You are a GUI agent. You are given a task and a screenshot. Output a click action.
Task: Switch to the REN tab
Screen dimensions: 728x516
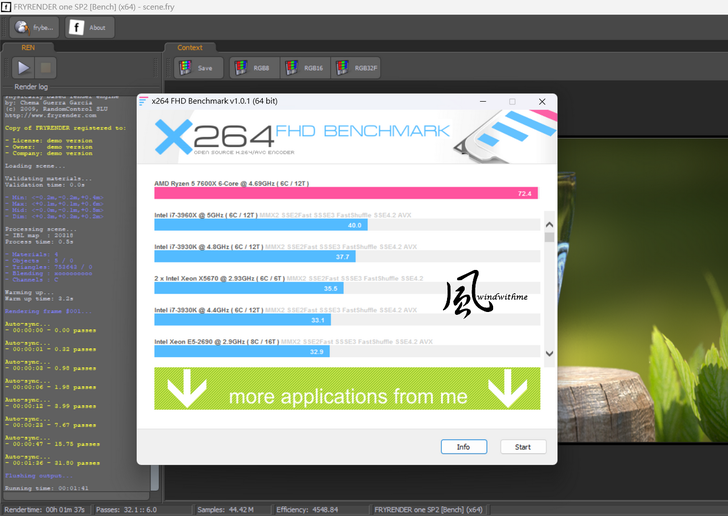pos(29,47)
